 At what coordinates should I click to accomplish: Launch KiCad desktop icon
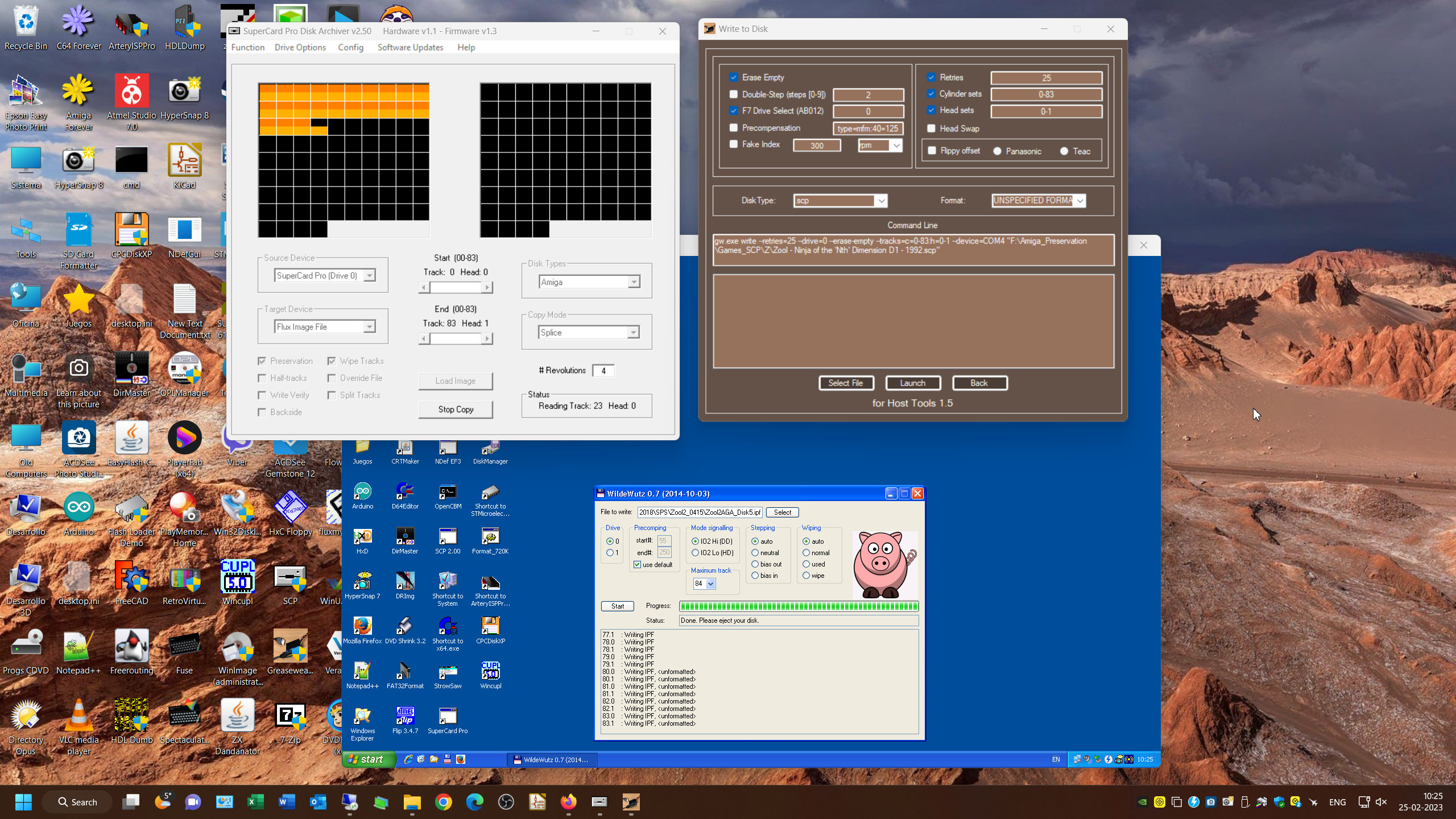[x=184, y=166]
